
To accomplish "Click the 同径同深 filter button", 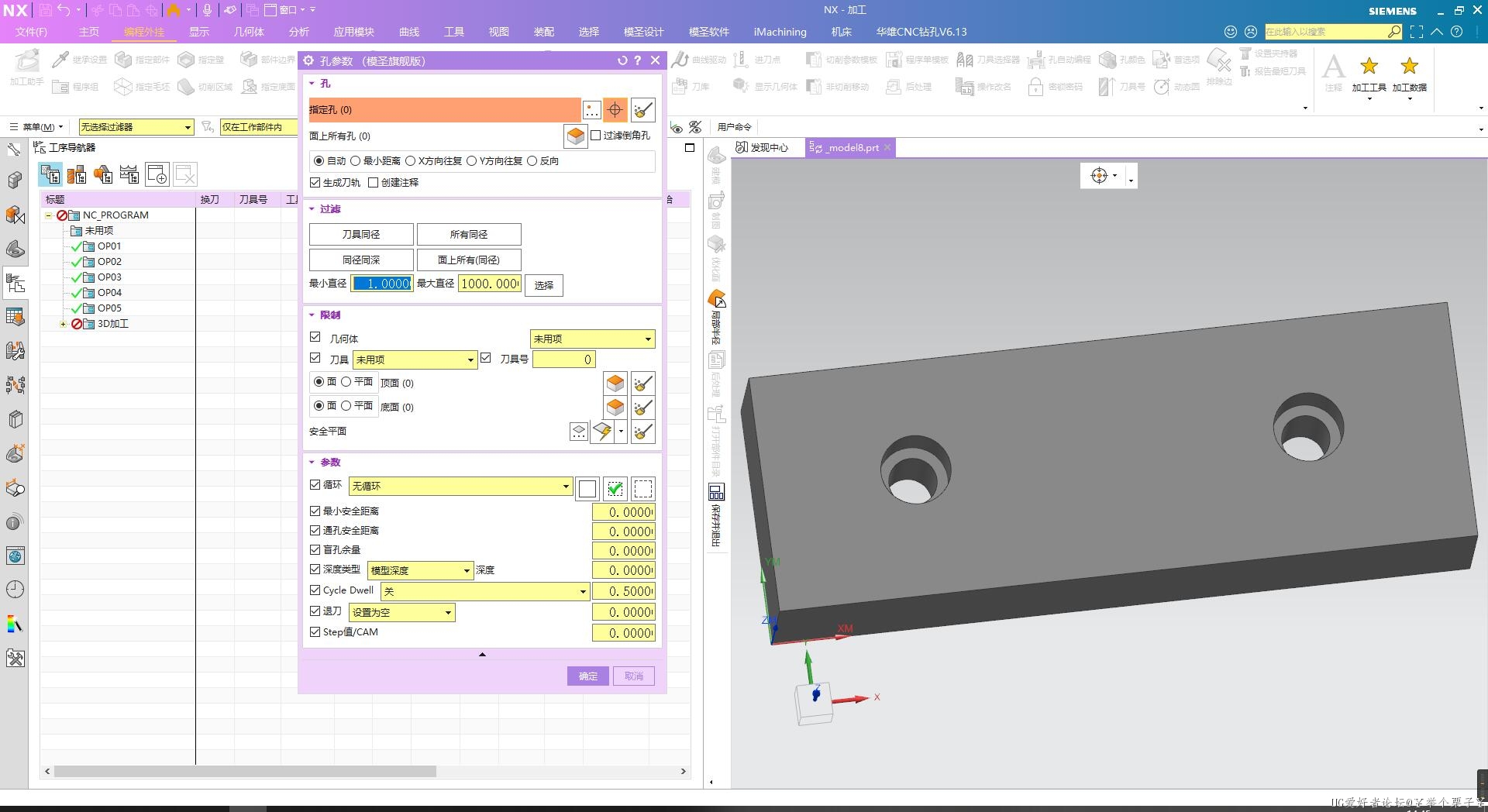I will coord(361,260).
